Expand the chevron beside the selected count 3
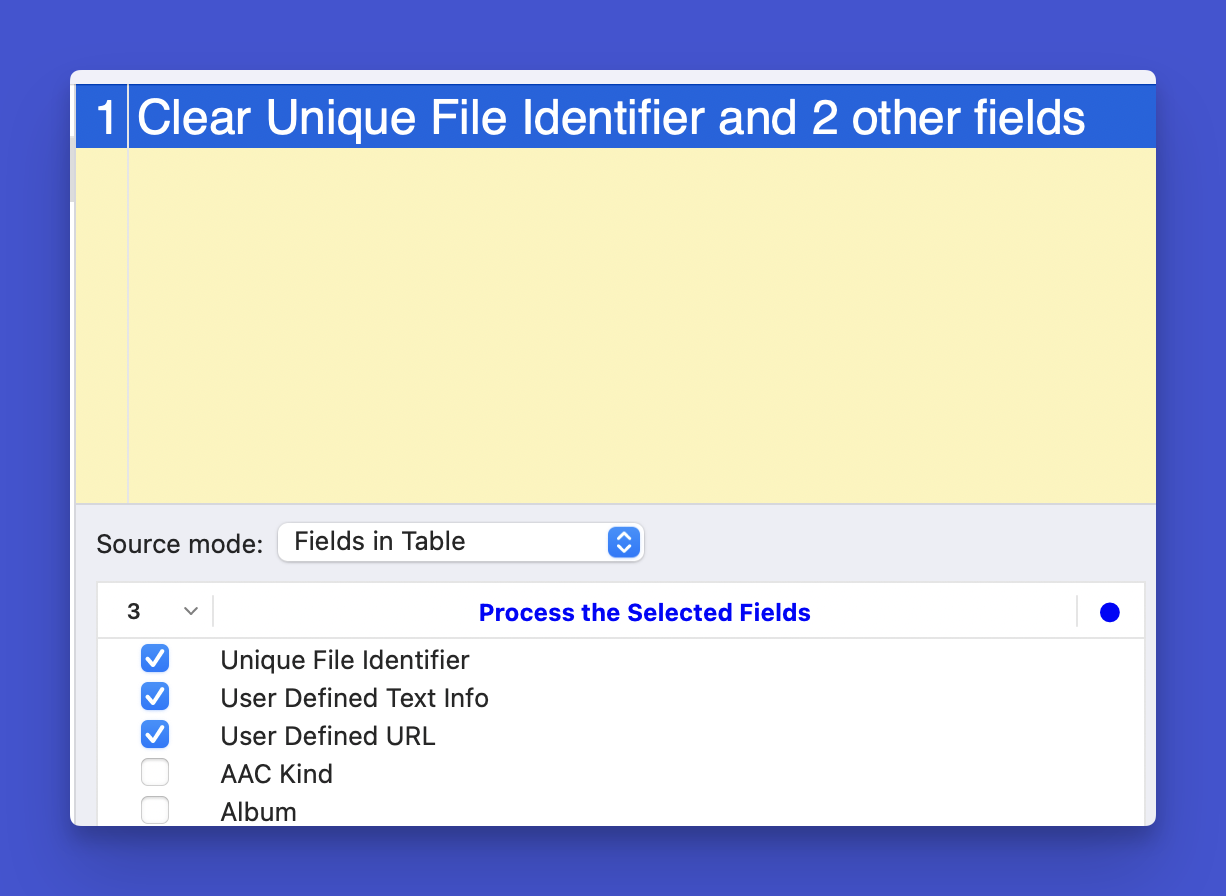Viewport: 1226px width, 896px height. (x=191, y=612)
